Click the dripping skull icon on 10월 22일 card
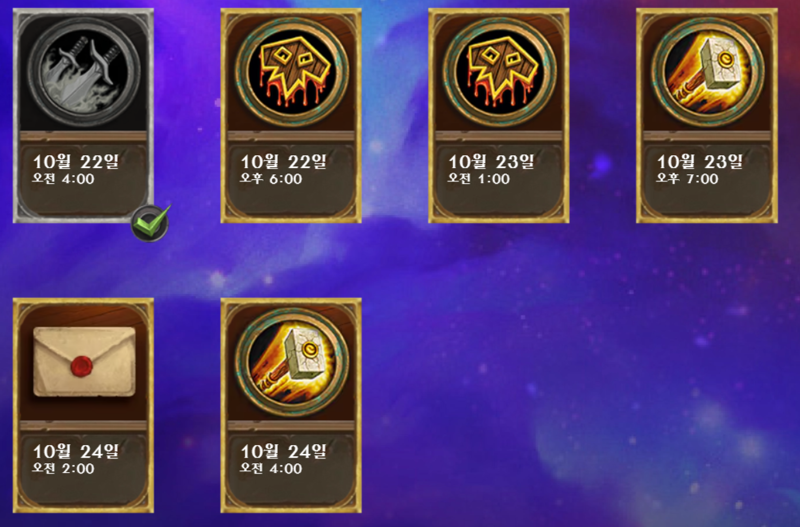The image size is (800, 527). [x=291, y=71]
